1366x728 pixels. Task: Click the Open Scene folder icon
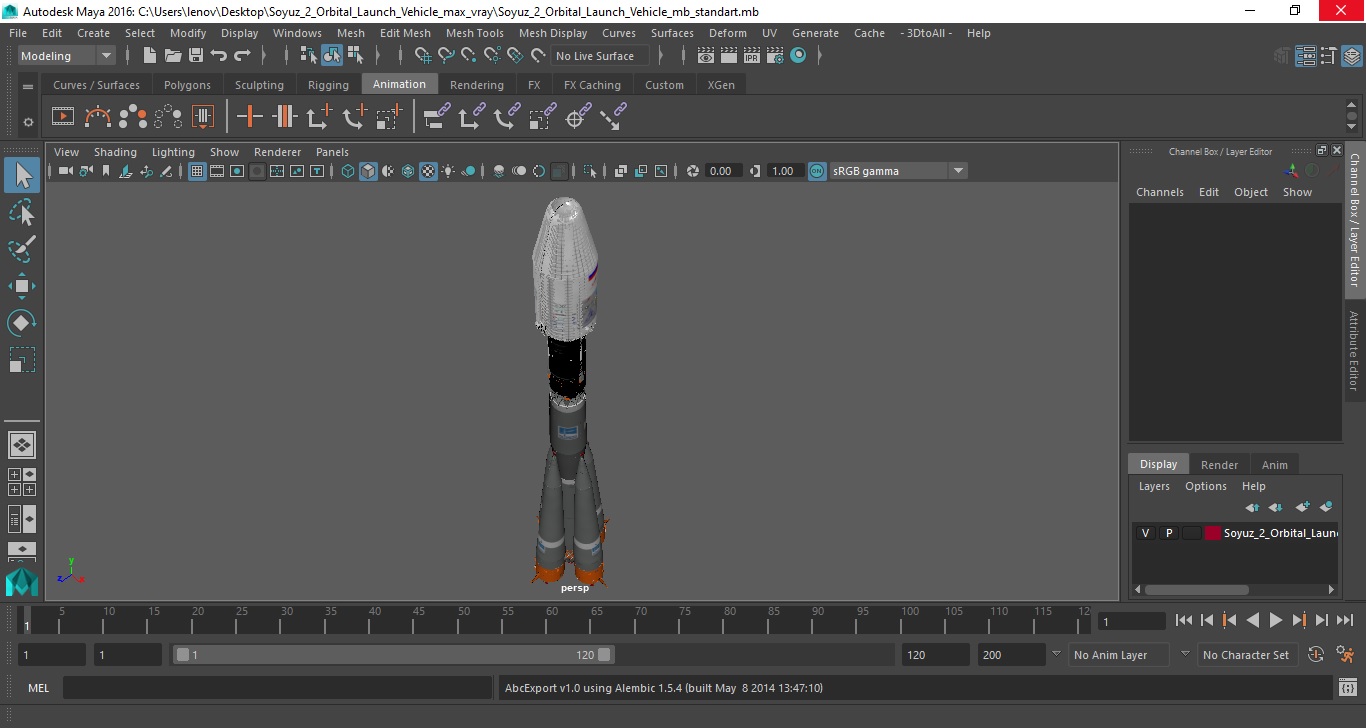coord(173,56)
